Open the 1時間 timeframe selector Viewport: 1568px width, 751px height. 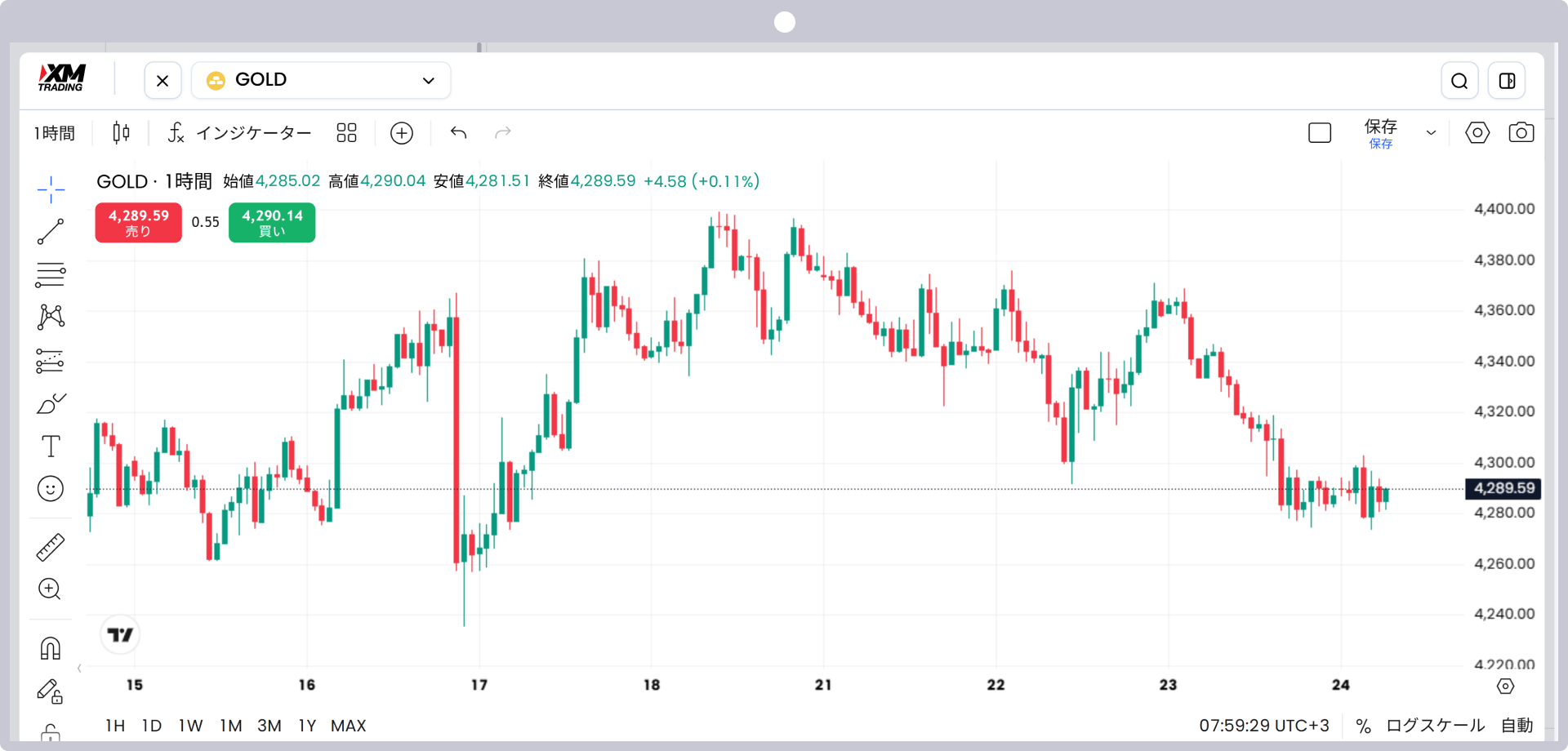click(55, 133)
